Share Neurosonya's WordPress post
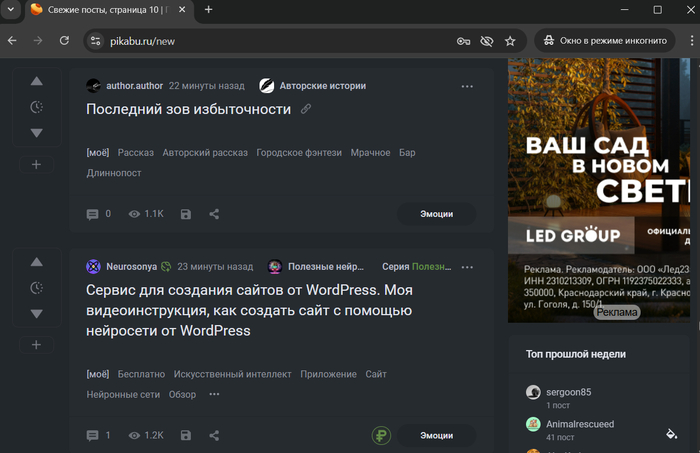The height and width of the screenshot is (453, 700). tap(214, 436)
